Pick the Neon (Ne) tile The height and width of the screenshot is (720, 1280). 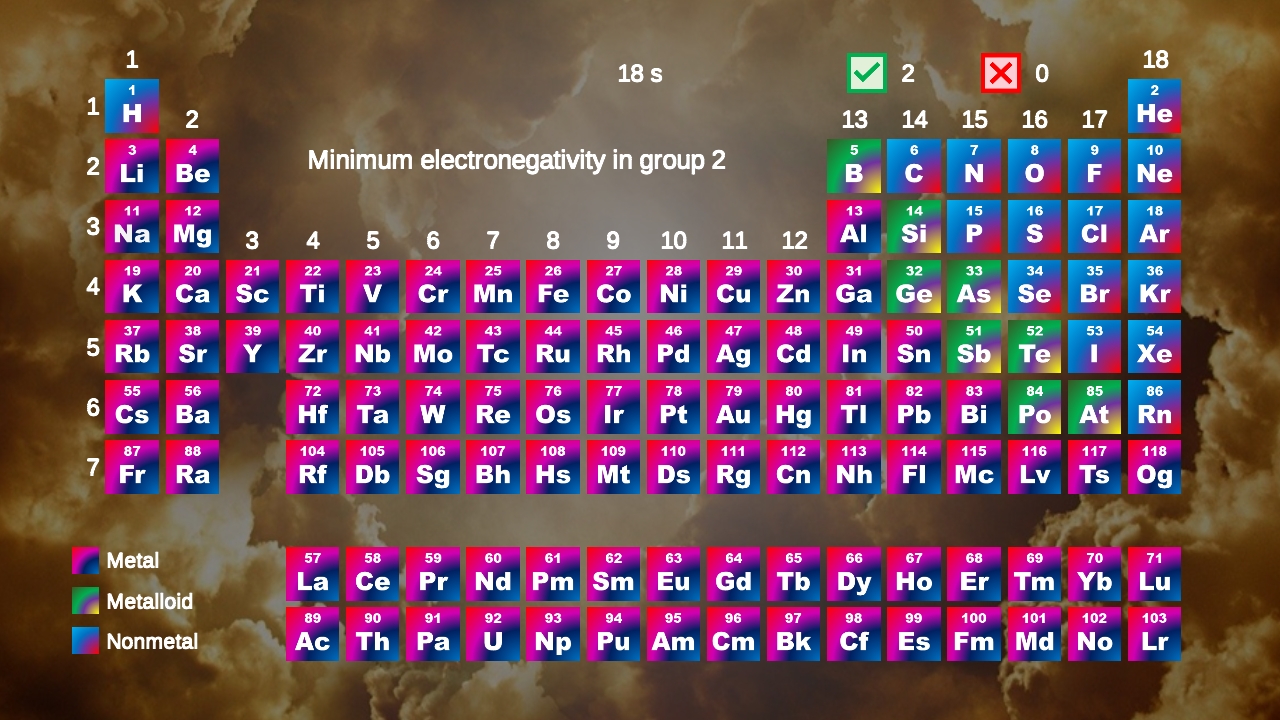[1154, 166]
